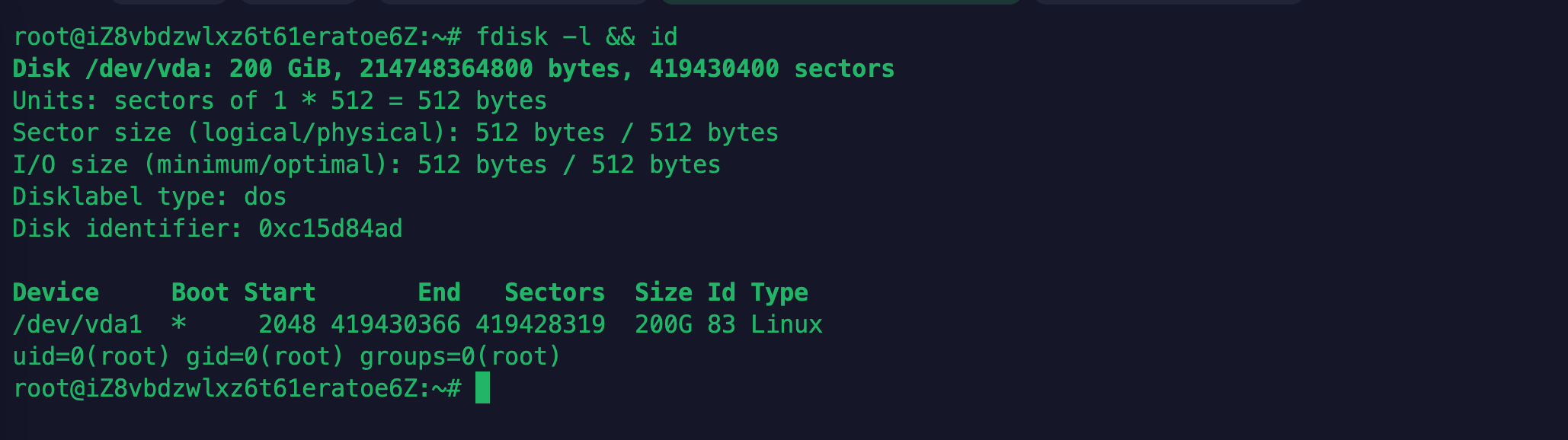Image resolution: width=1568 pixels, height=440 pixels.
Task: Click the /dev/vda1 partition entry
Action: coord(77,324)
